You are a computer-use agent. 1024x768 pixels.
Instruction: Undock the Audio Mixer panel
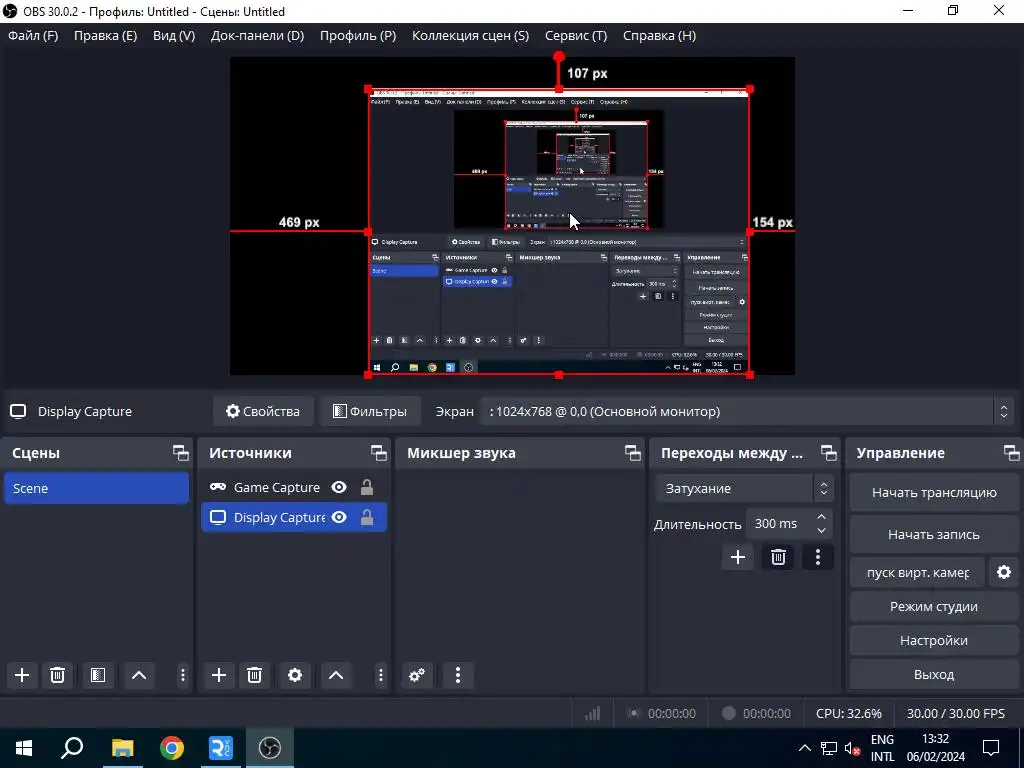[x=633, y=453]
